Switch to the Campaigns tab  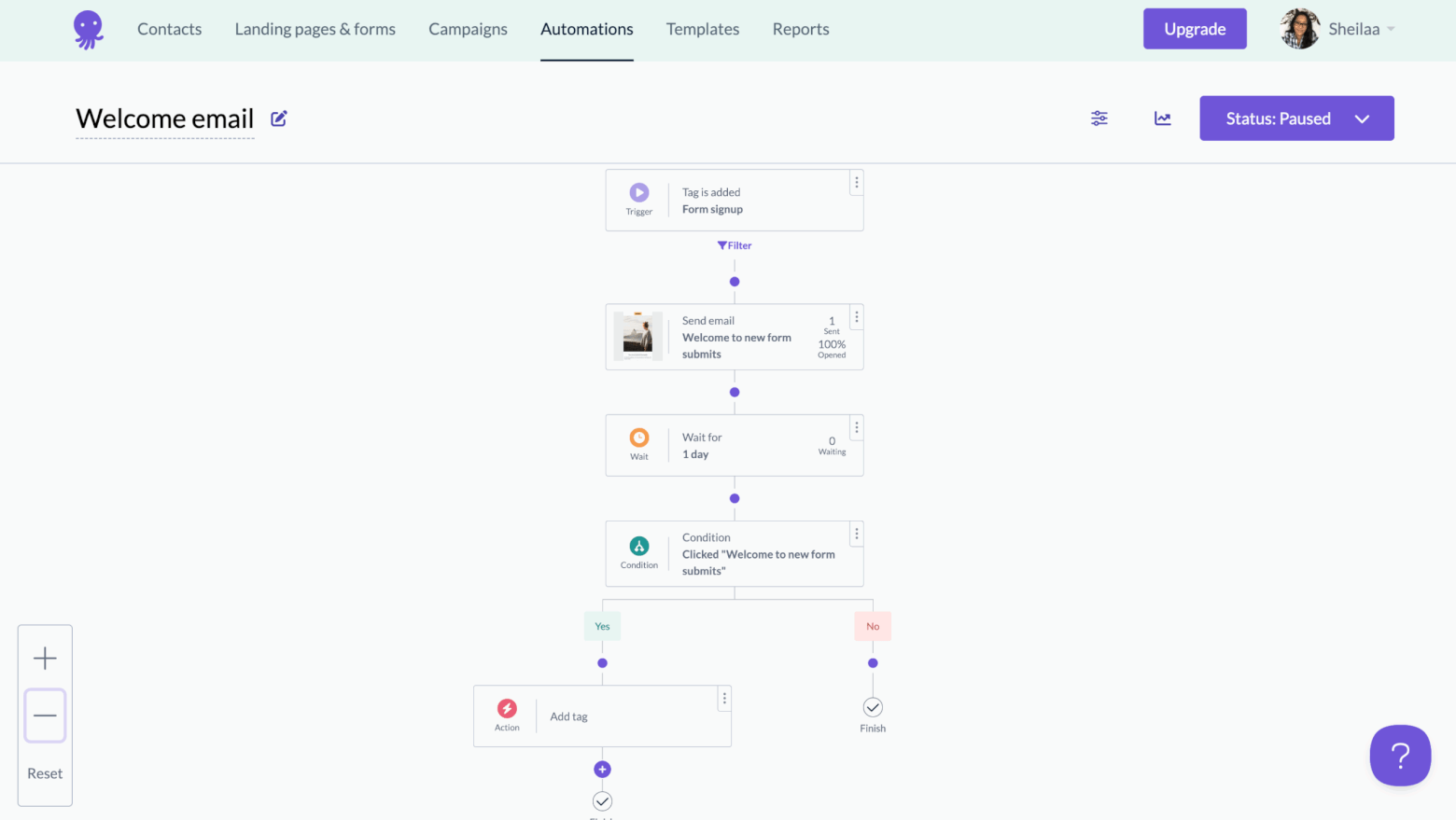coord(468,29)
